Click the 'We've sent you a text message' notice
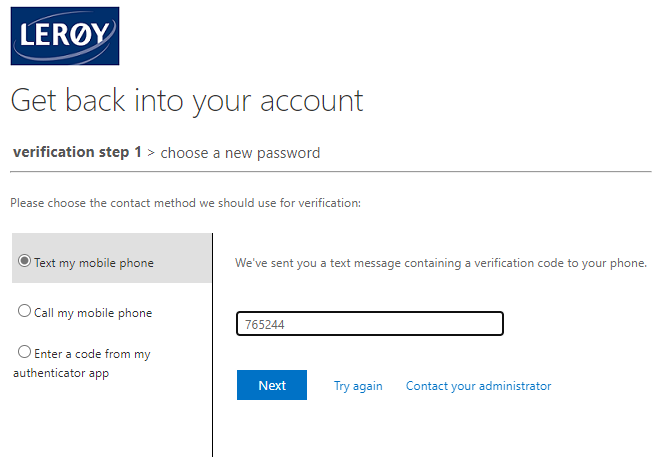660x457 pixels. pos(441,263)
